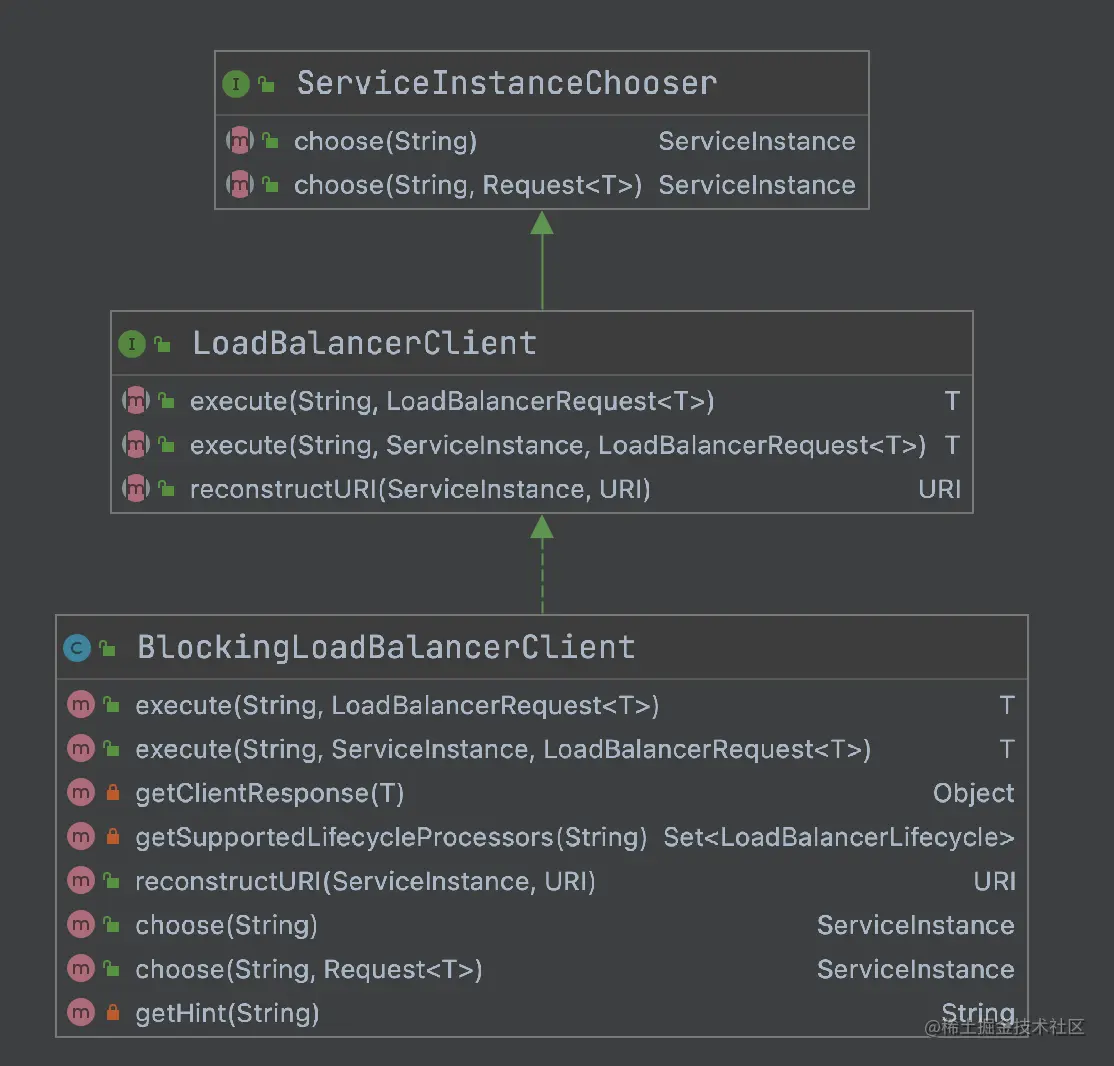Viewport: 1114px width, 1066px height.
Task: Select the BlockingLoadBalancerClient class header
Action: 385,647
